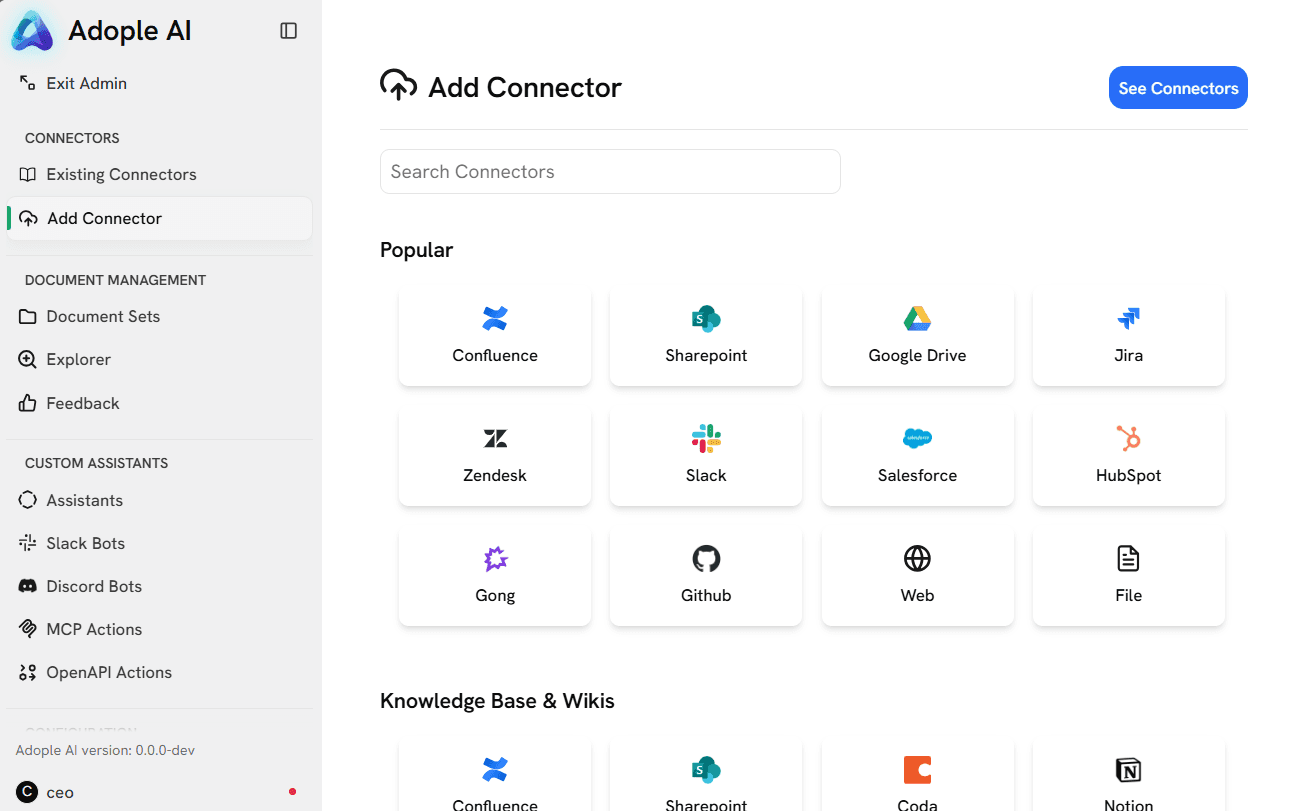Viewport: 1297px width, 811px height.
Task: Open the Feedback section
Action: (159, 403)
